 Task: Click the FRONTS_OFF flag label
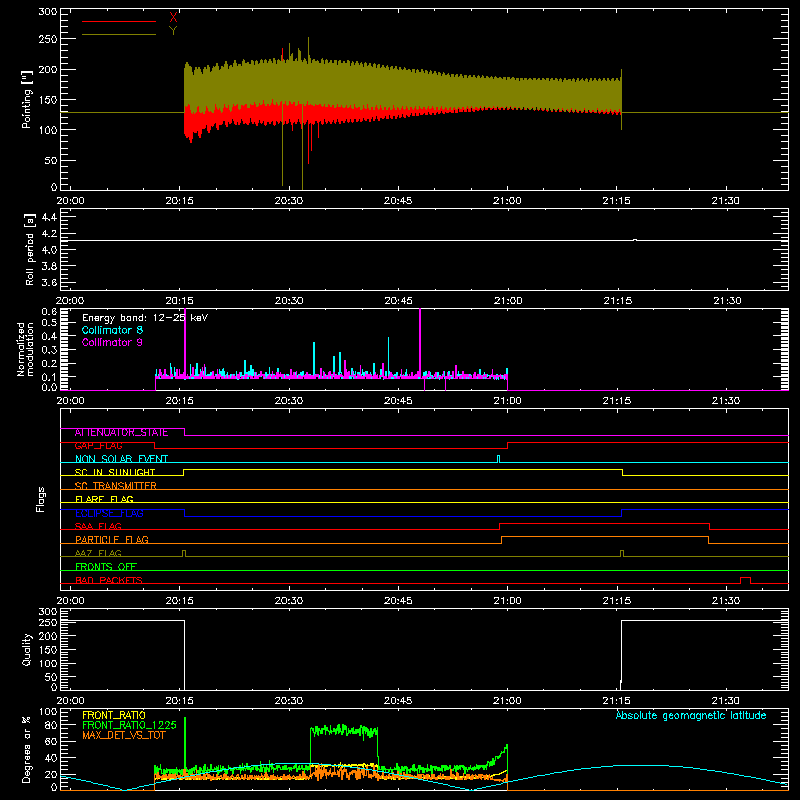(106, 567)
